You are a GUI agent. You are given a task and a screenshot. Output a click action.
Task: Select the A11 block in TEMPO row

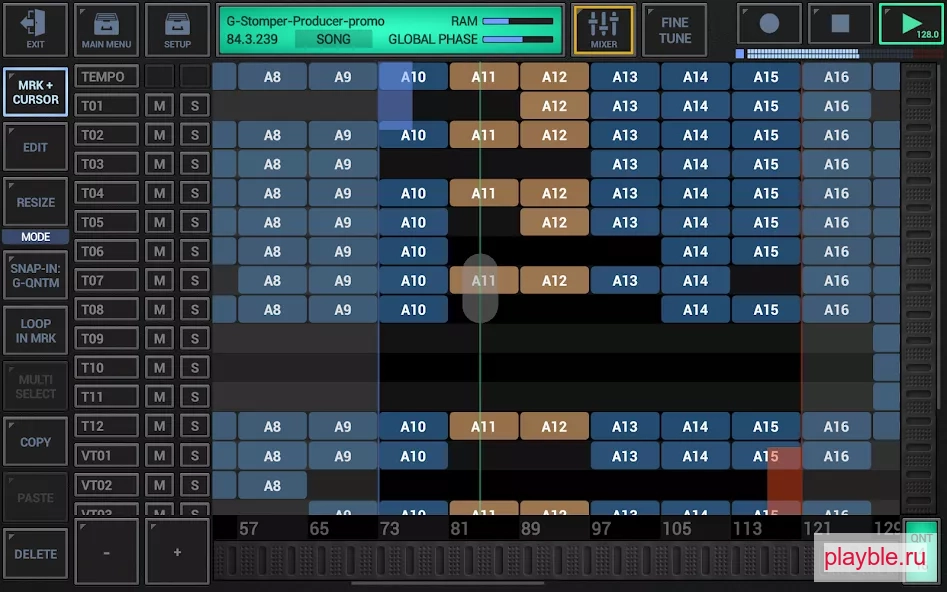click(x=483, y=77)
